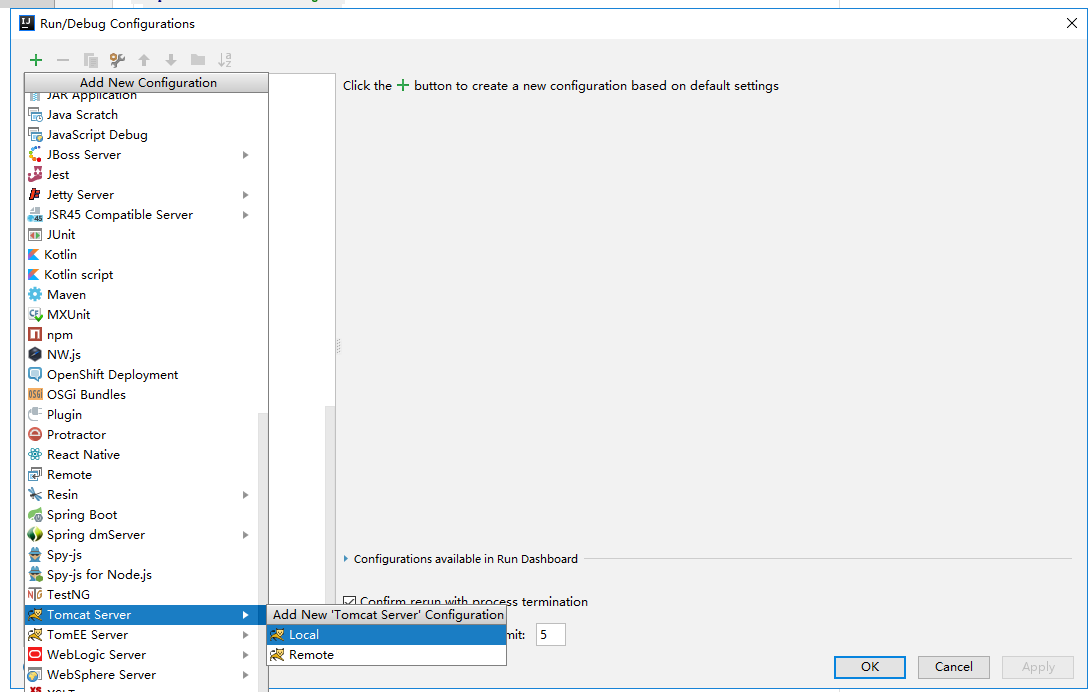
Task: Choose Spy-js for Node.js entry
Action: 142,575
